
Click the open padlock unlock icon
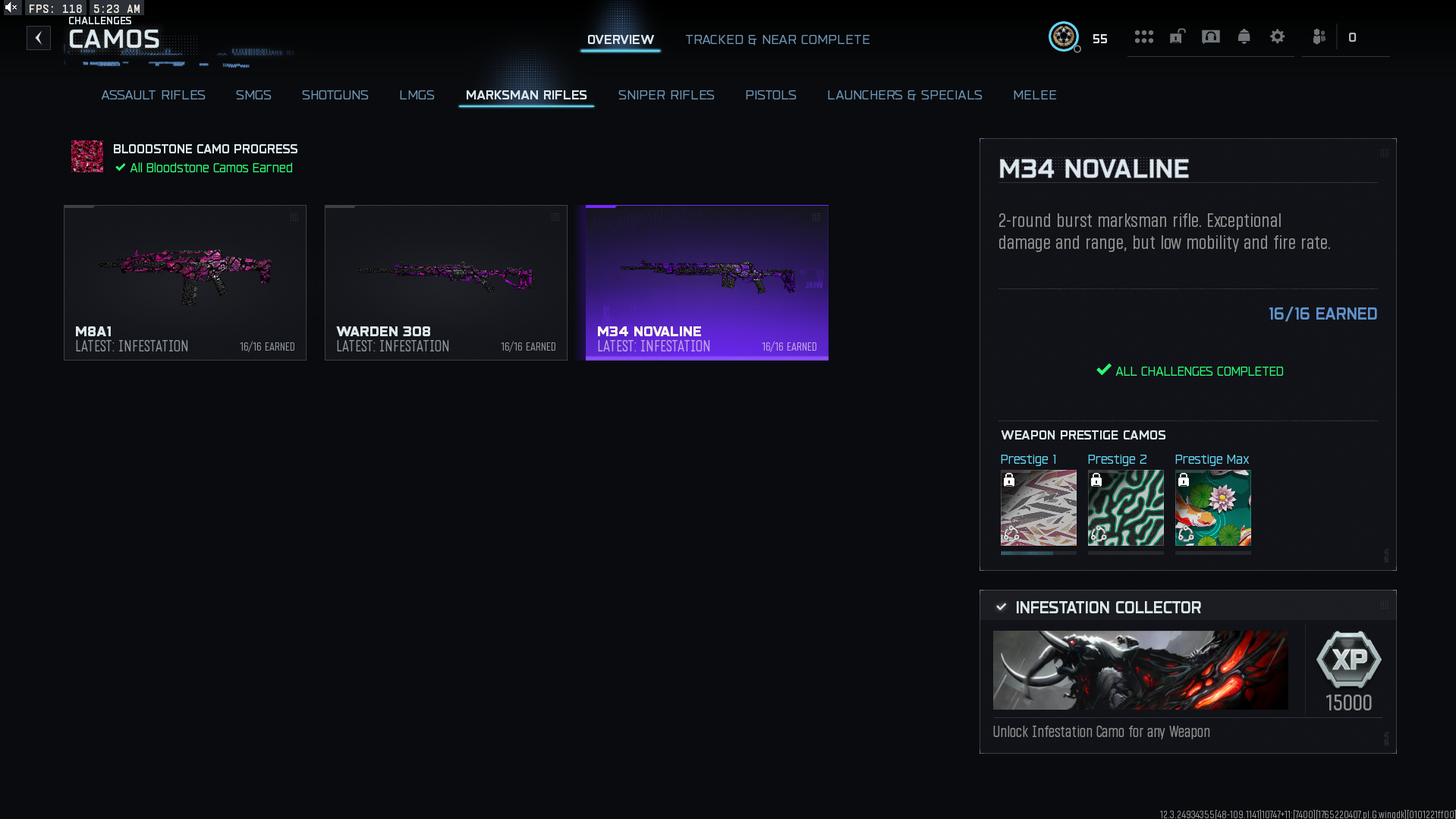tap(1177, 36)
